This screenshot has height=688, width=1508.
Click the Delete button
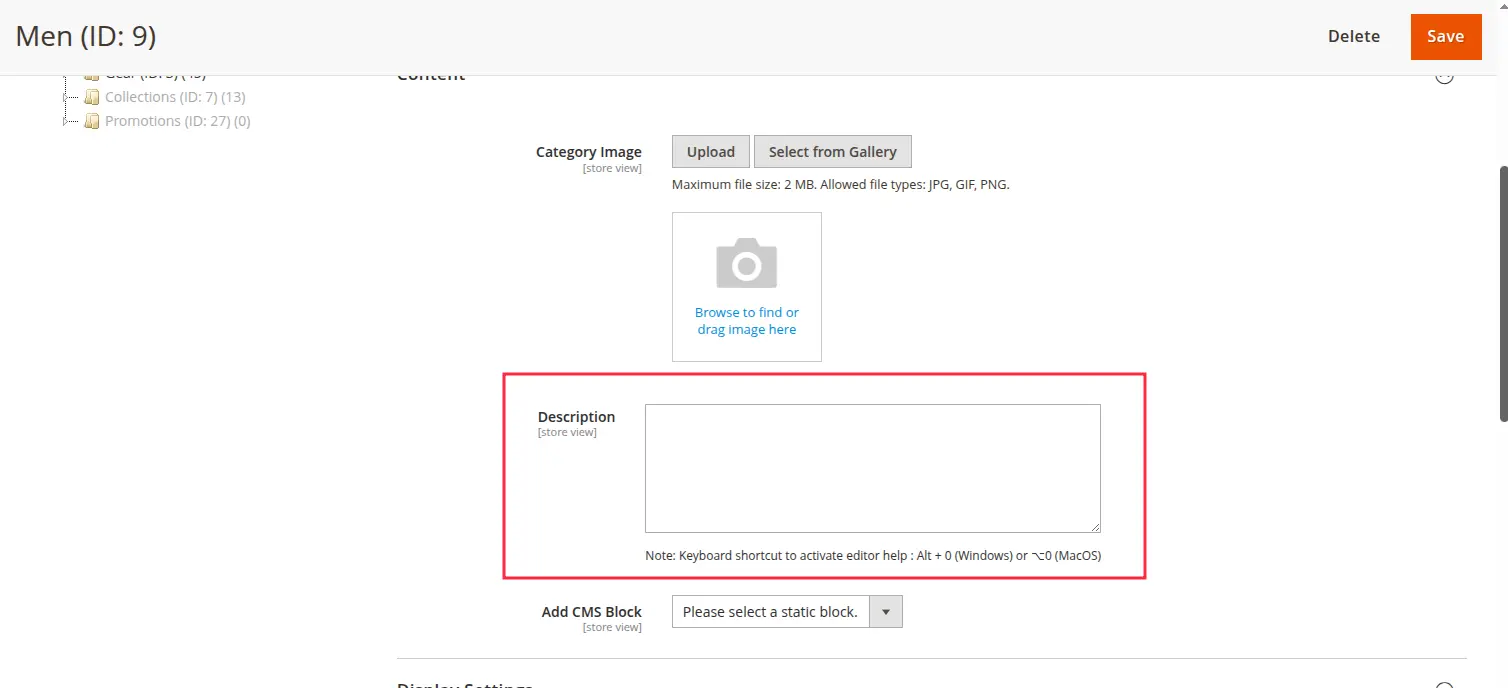pos(1354,36)
